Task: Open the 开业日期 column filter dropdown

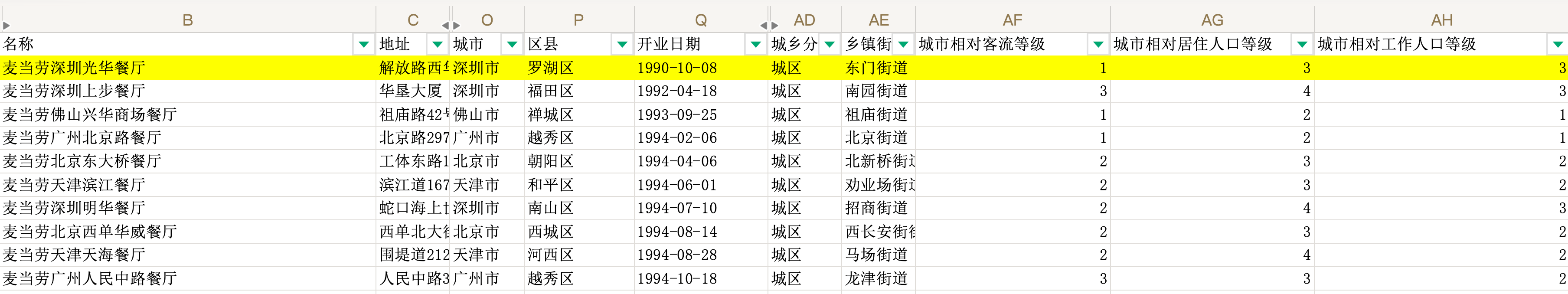Action: [x=755, y=44]
